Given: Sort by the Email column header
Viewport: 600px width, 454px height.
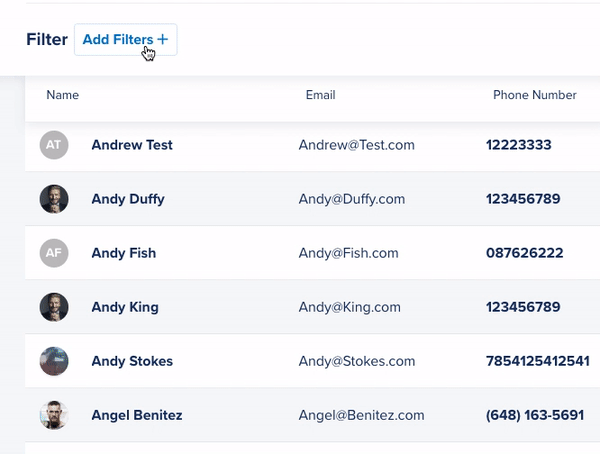Looking at the screenshot, I should 320,95.
